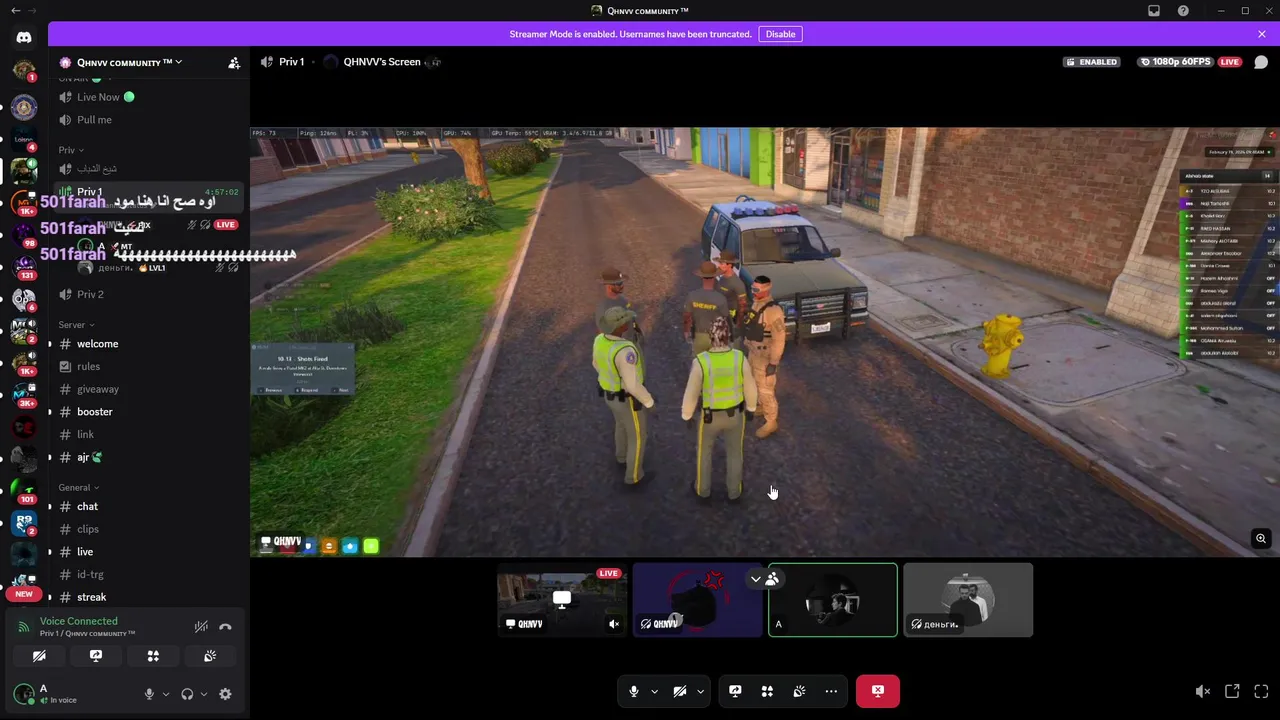Mute microphone in user panel
The height and width of the screenshot is (720, 1280).
pyautogui.click(x=149, y=694)
